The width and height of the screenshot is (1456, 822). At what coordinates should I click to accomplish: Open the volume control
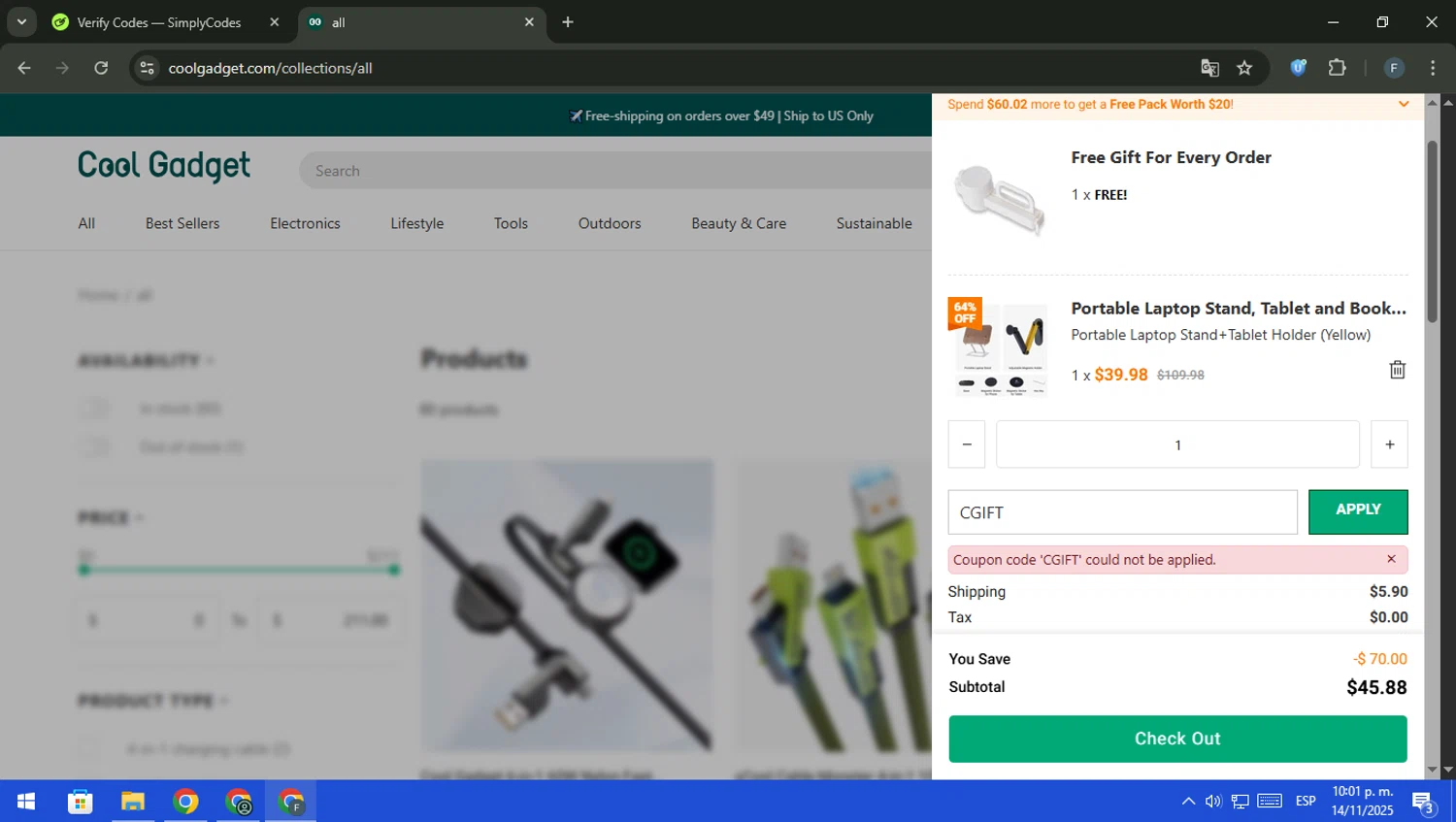pyautogui.click(x=1213, y=802)
